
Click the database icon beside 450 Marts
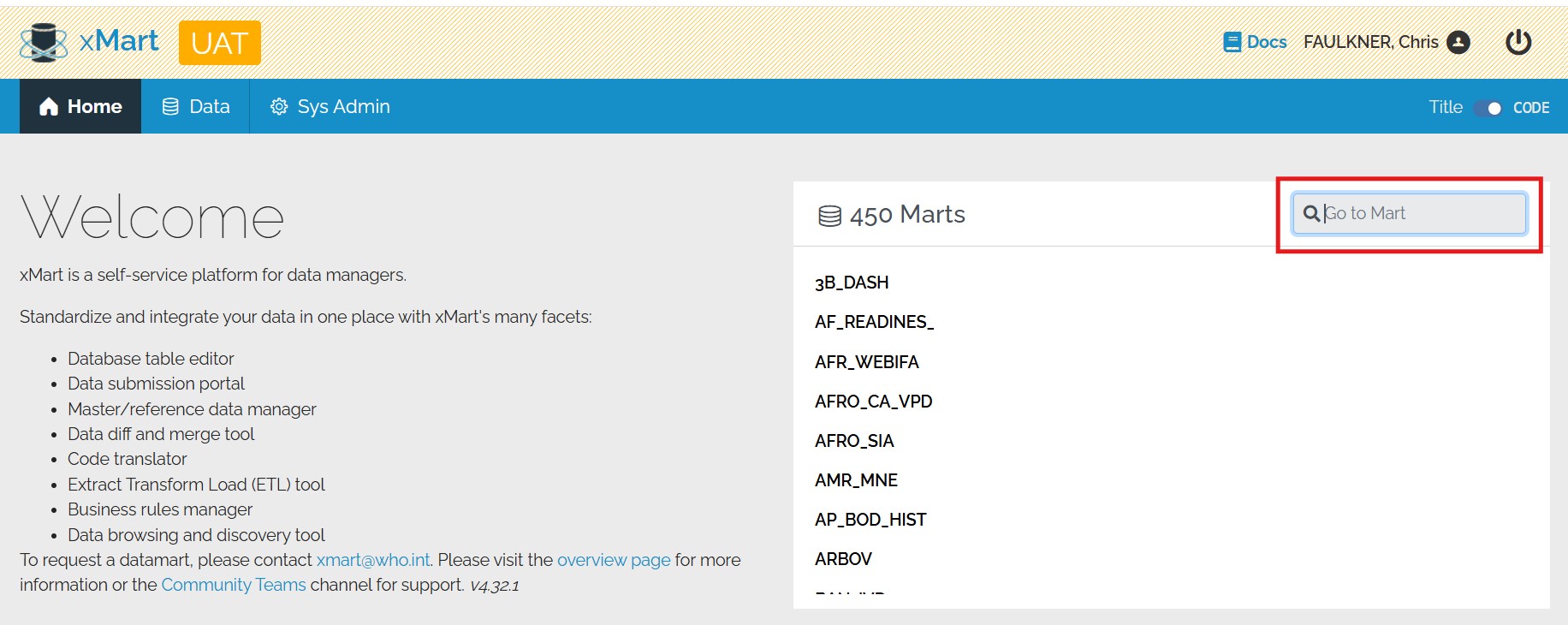pos(829,216)
